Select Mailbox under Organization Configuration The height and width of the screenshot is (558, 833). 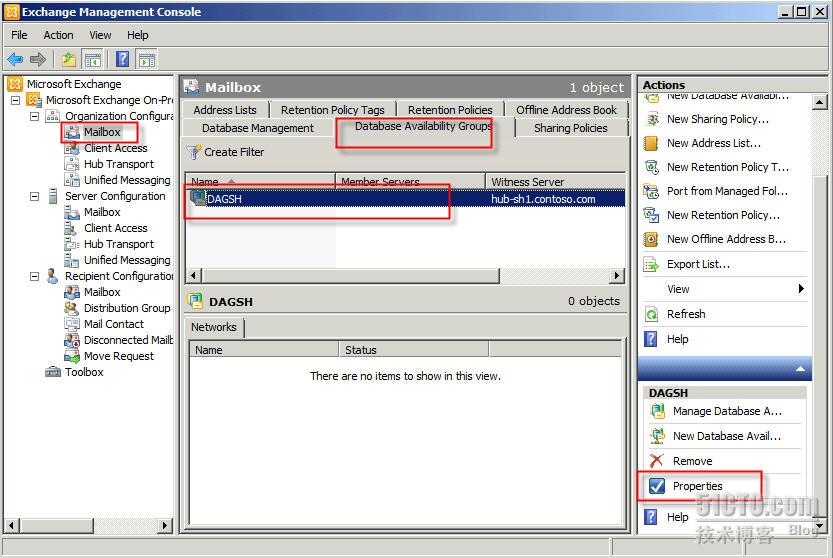tap(102, 132)
